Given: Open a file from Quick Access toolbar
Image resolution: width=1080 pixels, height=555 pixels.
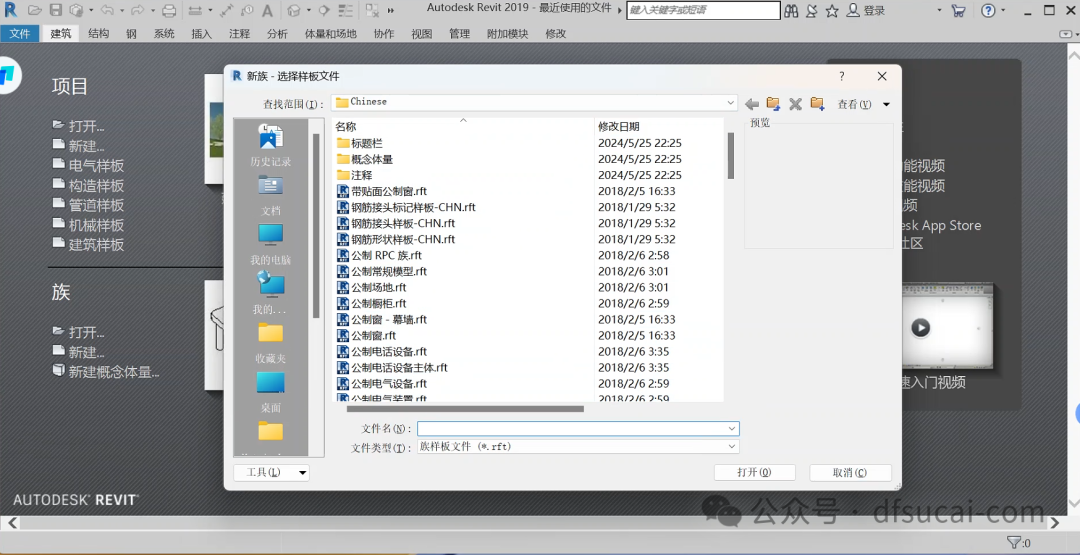Looking at the screenshot, I should [x=34, y=10].
